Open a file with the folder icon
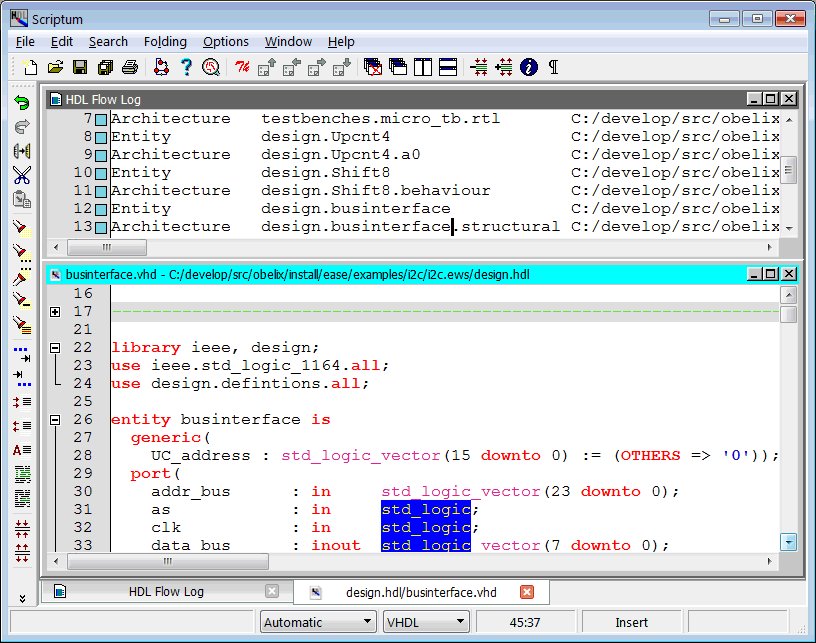 [55, 67]
